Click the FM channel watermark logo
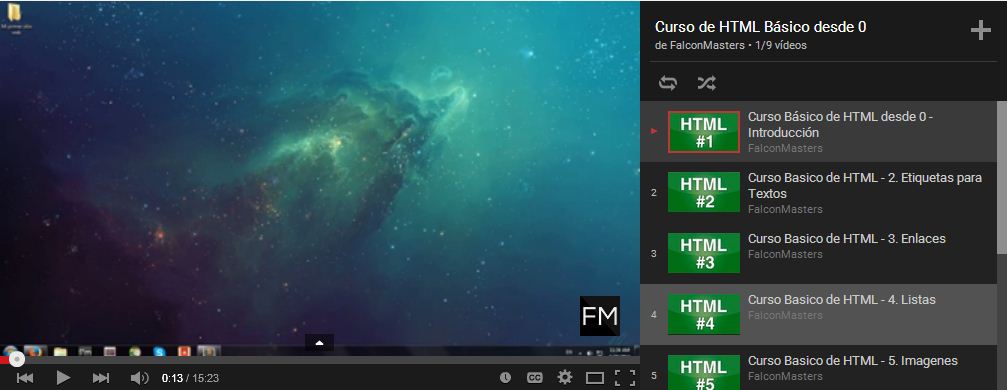The image size is (1007, 390). tap(600, 315)
